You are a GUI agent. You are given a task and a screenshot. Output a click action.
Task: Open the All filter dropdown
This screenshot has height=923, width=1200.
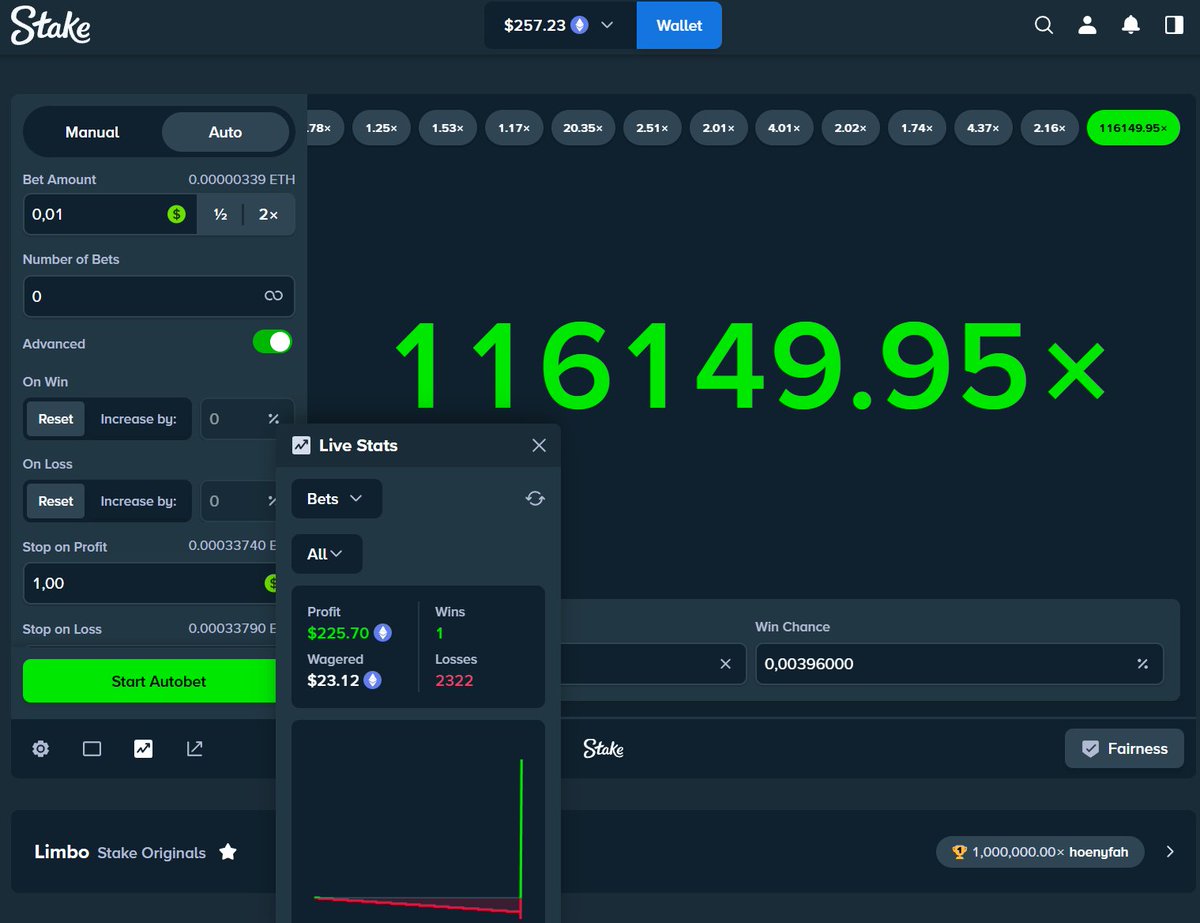point(327,554)
